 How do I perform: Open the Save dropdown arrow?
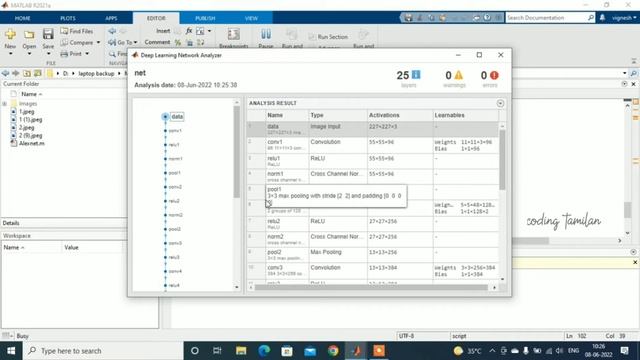[48, 53]
